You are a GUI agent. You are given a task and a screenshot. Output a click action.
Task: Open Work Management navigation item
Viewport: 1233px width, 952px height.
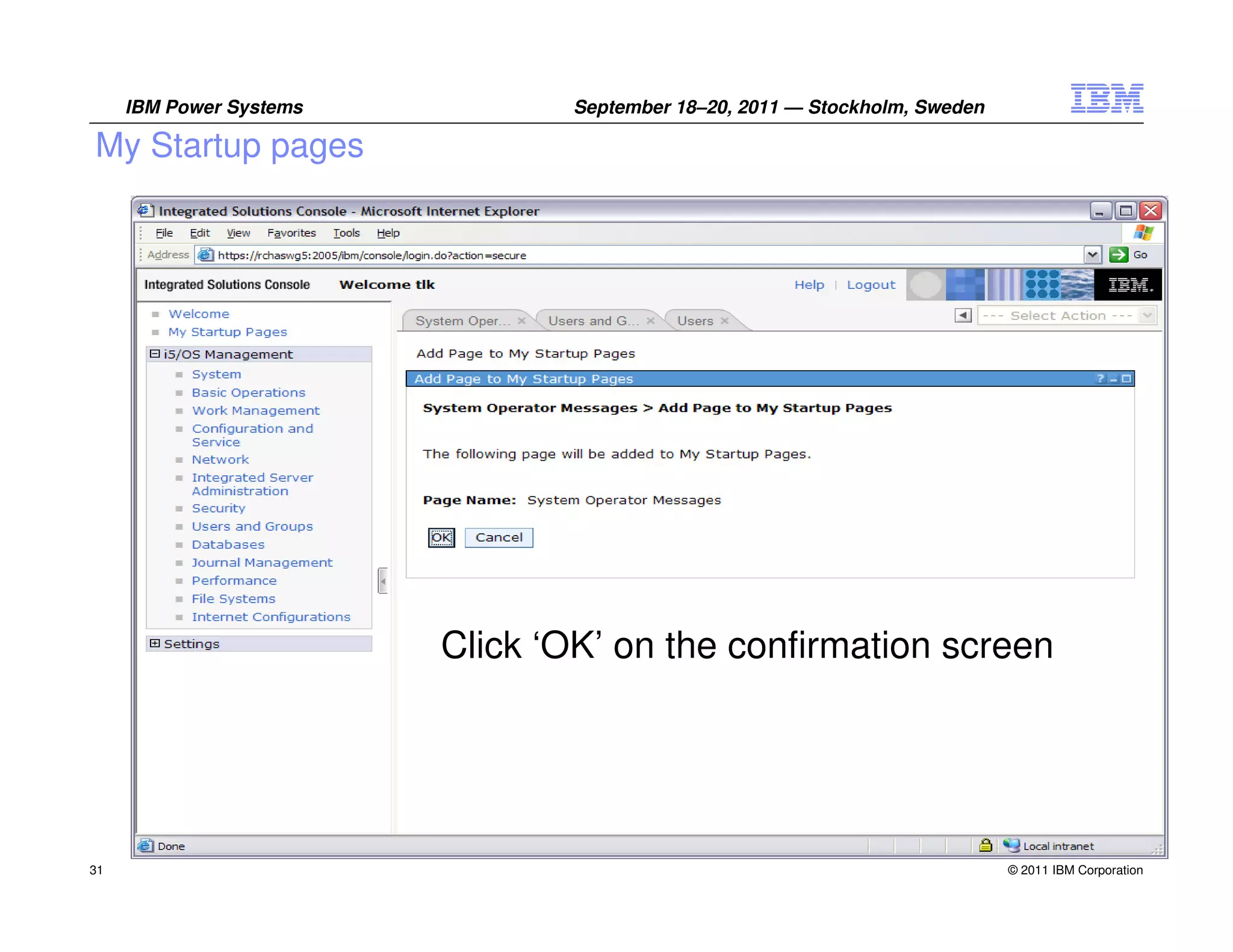pos(256,410)
